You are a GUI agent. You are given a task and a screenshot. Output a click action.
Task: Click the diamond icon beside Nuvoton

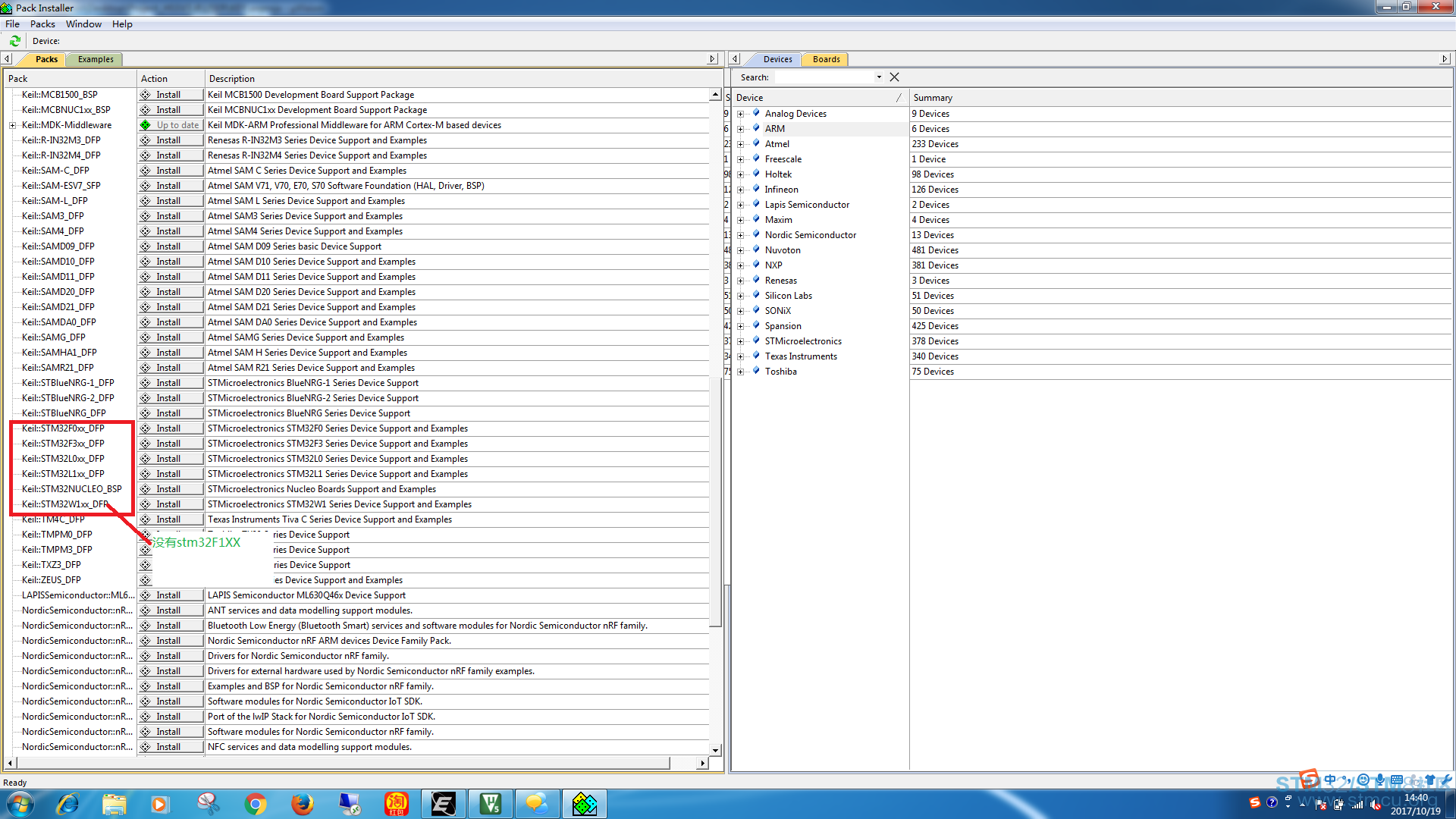click(756, 249)
